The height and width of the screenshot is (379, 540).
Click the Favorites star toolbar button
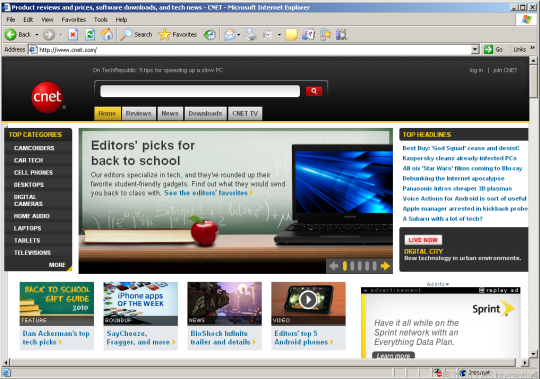(x=178, y=34)
